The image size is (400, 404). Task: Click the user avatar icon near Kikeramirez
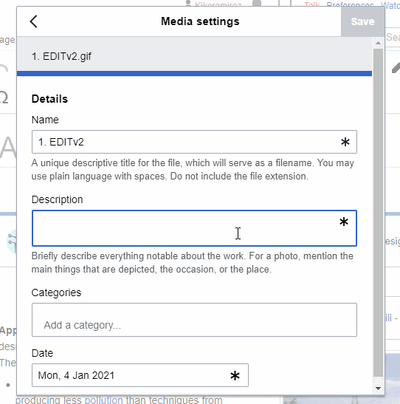click(188, 3)
